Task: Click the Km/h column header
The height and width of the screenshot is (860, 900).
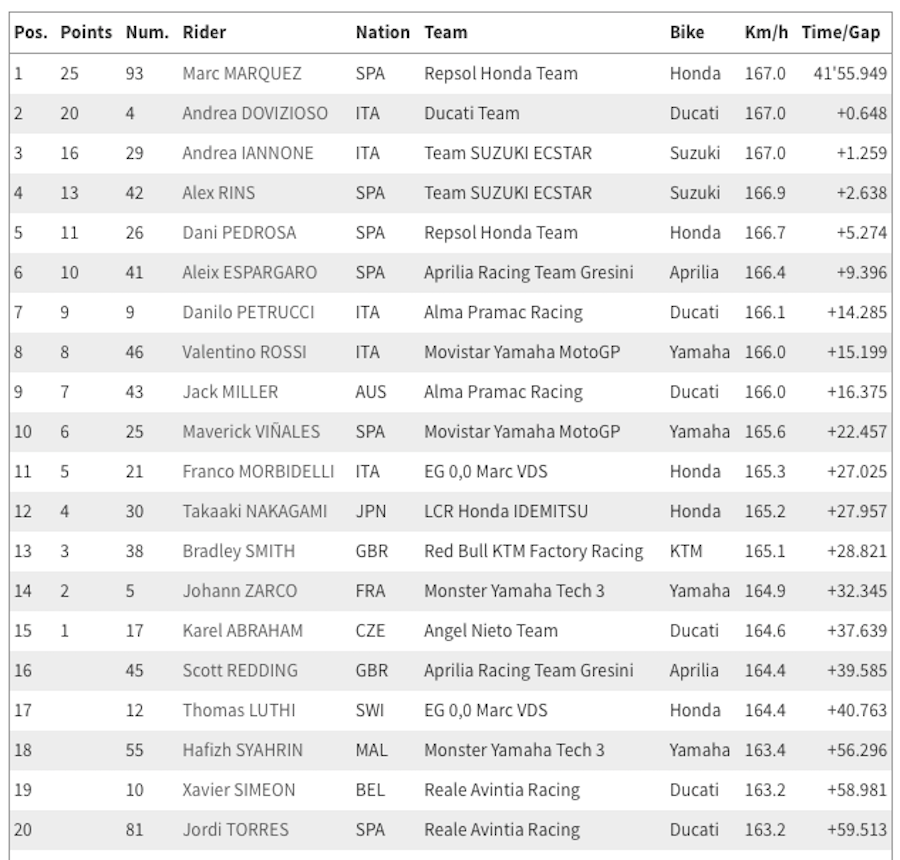Action: [766, 32]
